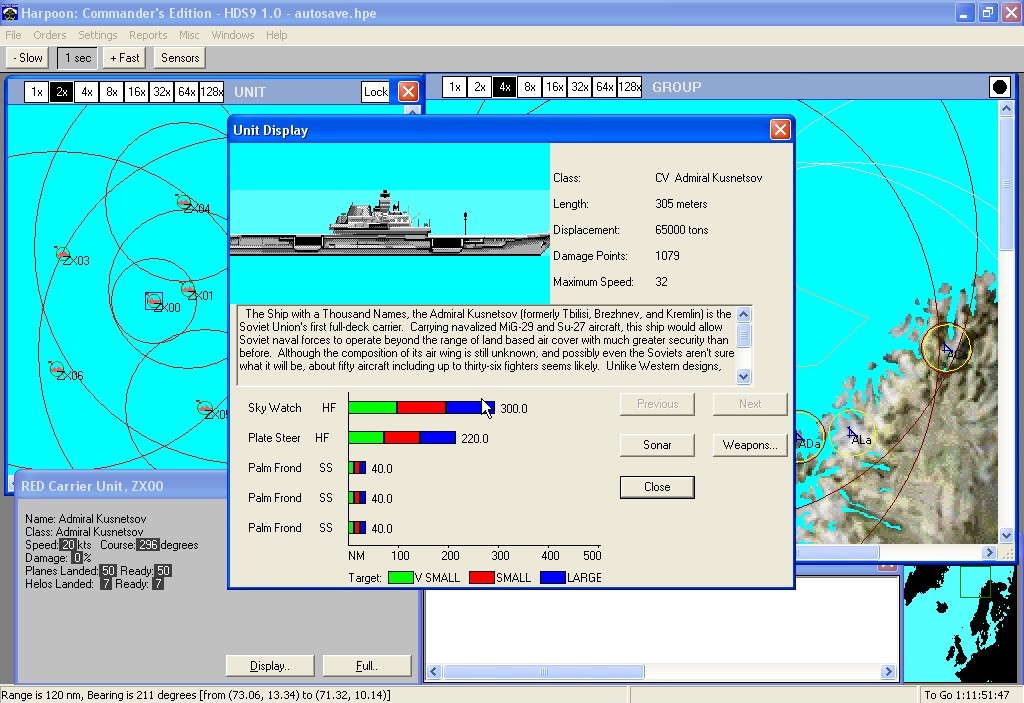
Task: Select ship unit ZX01 on unit map
Action: click(x=188, y=289)
